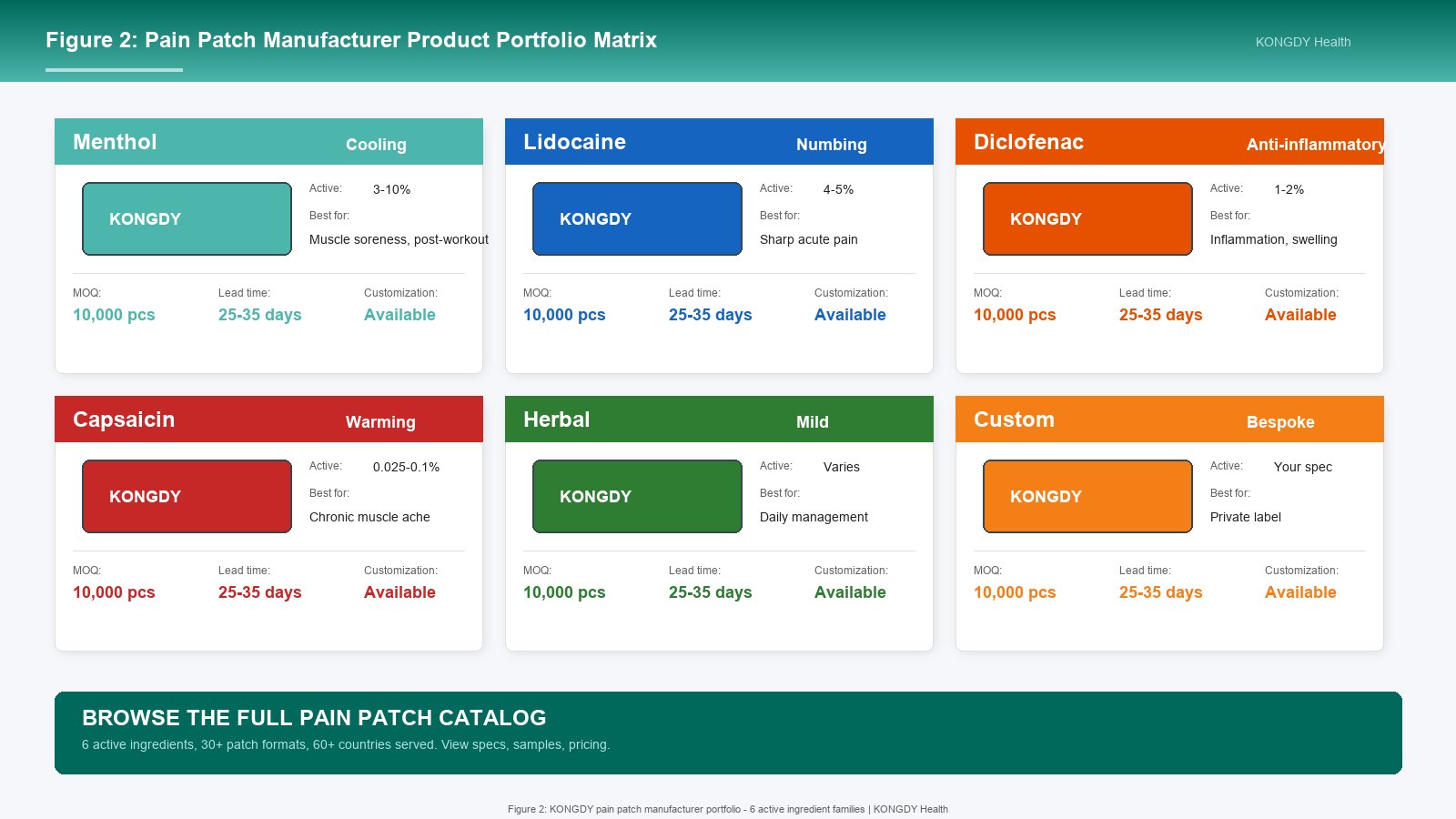Select the Custom card heading
1456x819 pixels.
tap(1014, 420)
